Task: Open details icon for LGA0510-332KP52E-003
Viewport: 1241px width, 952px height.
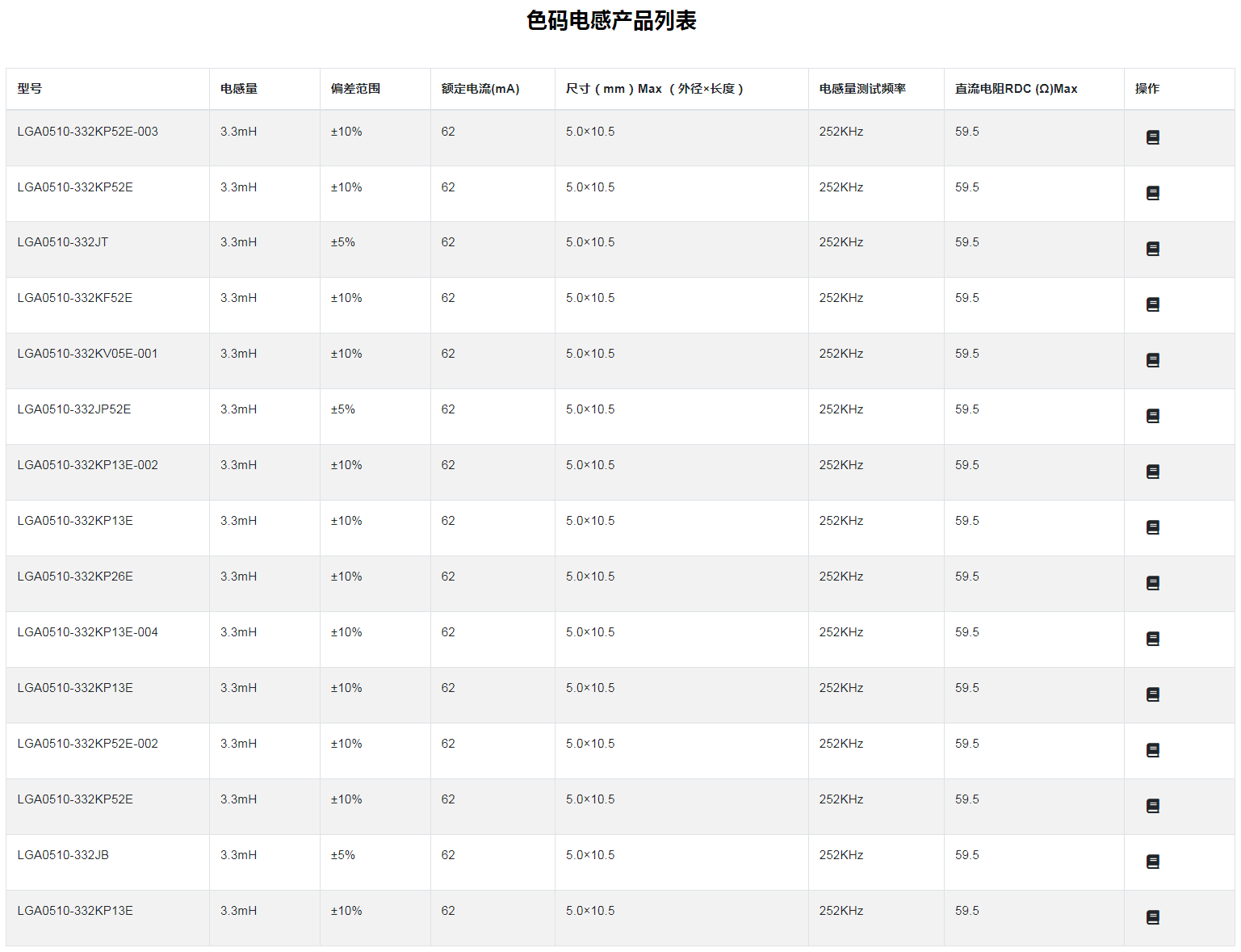Action: 1152,137
